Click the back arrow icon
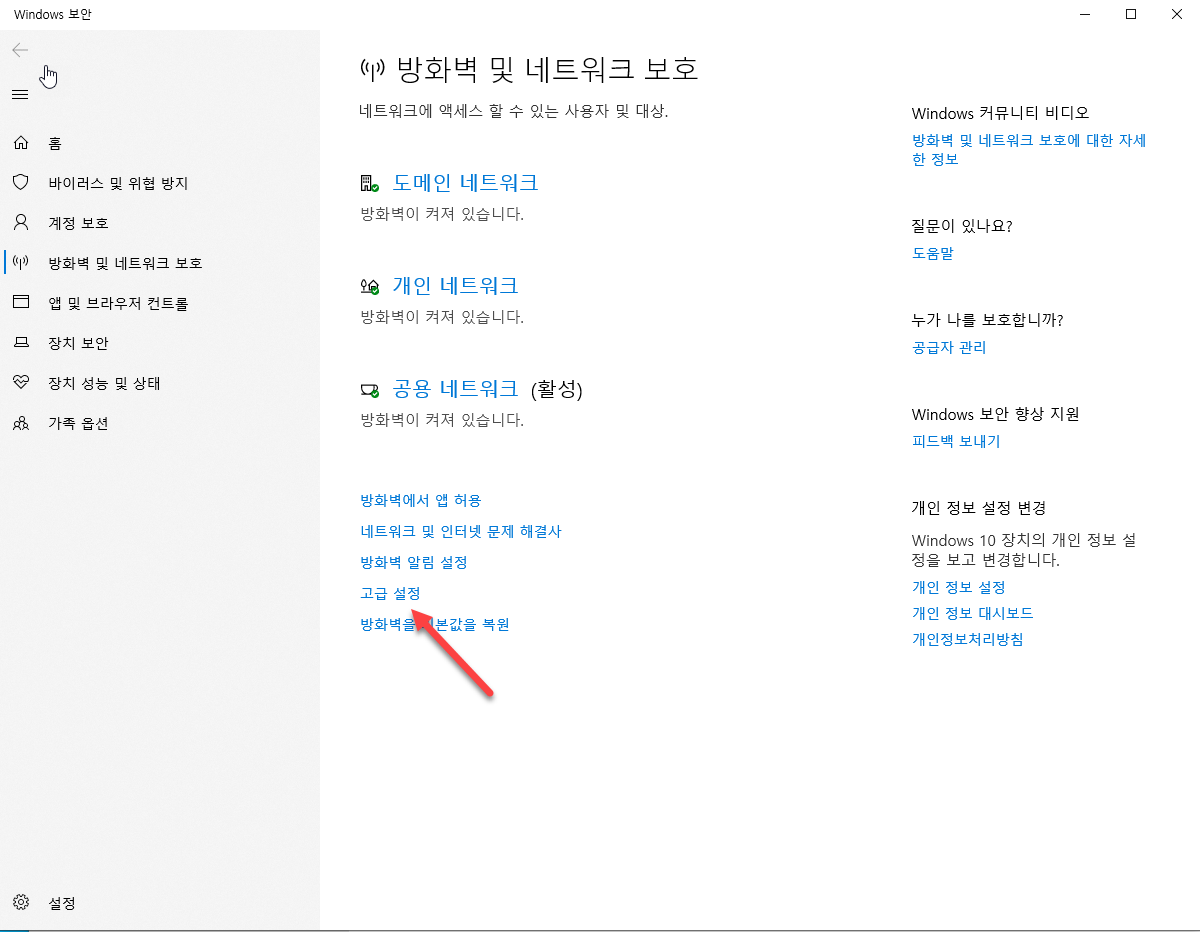 [x=20, y=50]
